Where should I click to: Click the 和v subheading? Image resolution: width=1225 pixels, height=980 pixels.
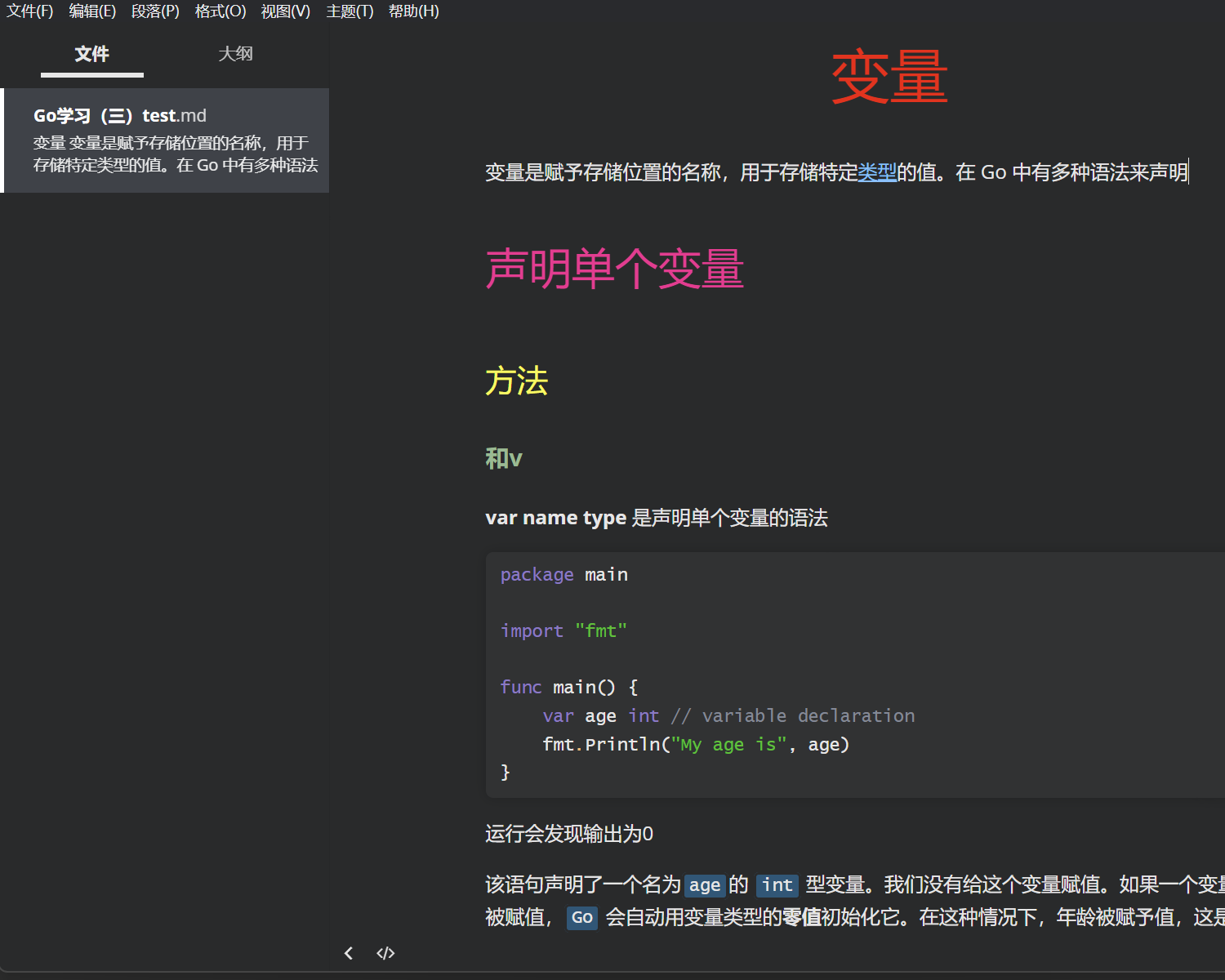pyautogui.click(x=504, y=458)
